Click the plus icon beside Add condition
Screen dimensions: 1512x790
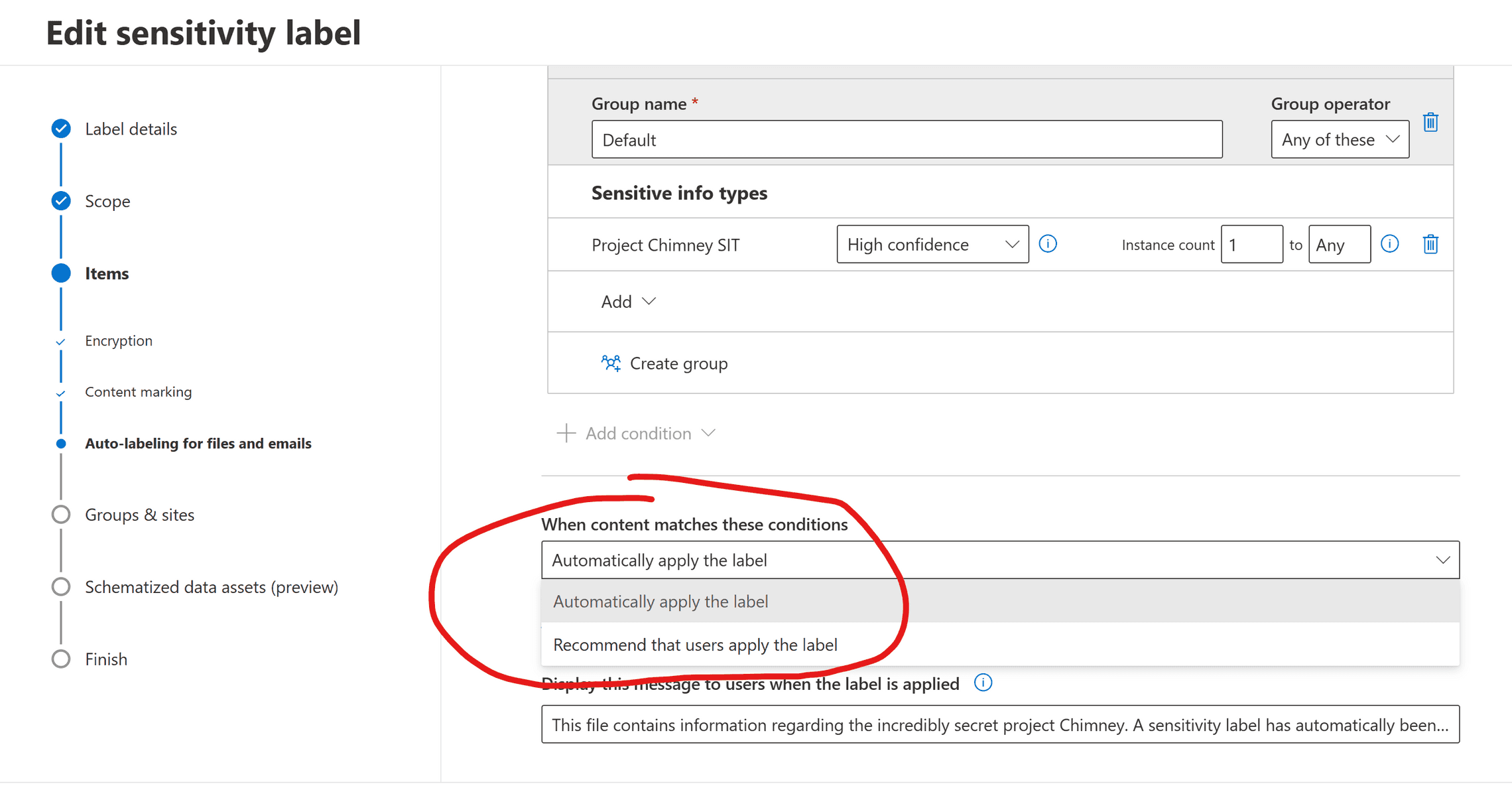coord(565,432)
